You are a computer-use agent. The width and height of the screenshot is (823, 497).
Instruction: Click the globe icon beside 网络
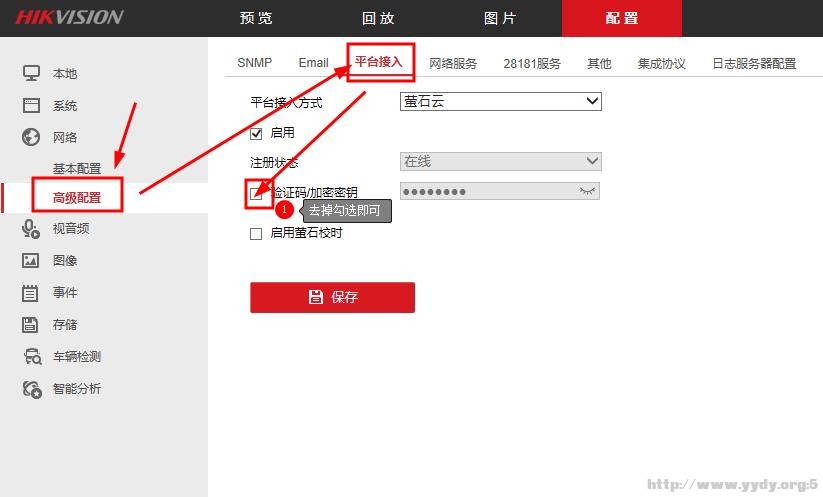point(31,137)
